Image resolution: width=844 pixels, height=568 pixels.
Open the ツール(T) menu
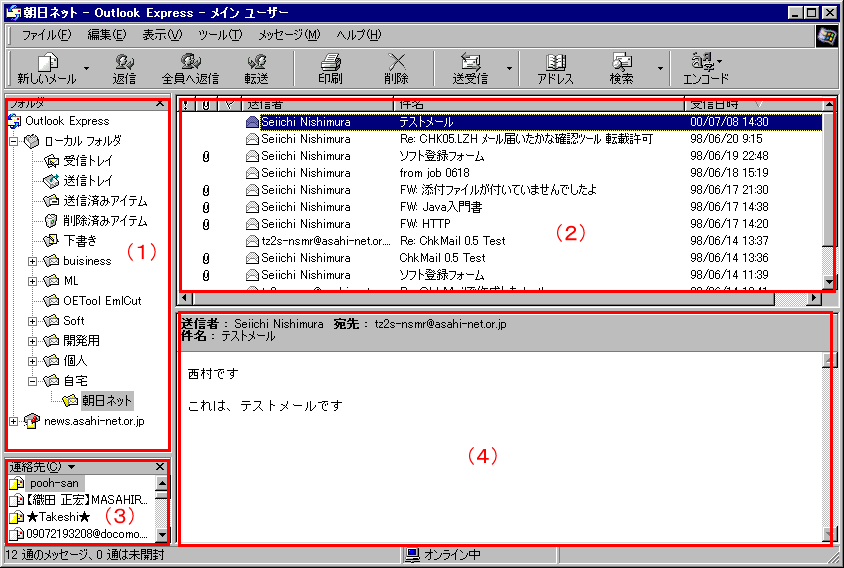click(x=219, y=35)
